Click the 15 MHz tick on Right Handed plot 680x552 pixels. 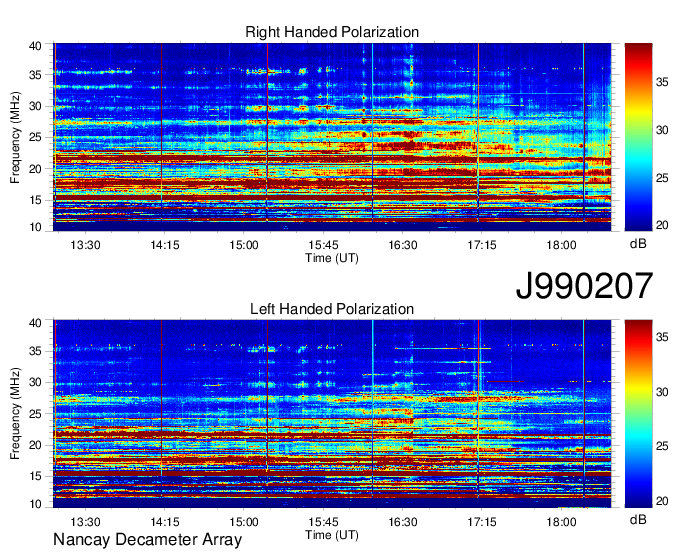(35, 200)
